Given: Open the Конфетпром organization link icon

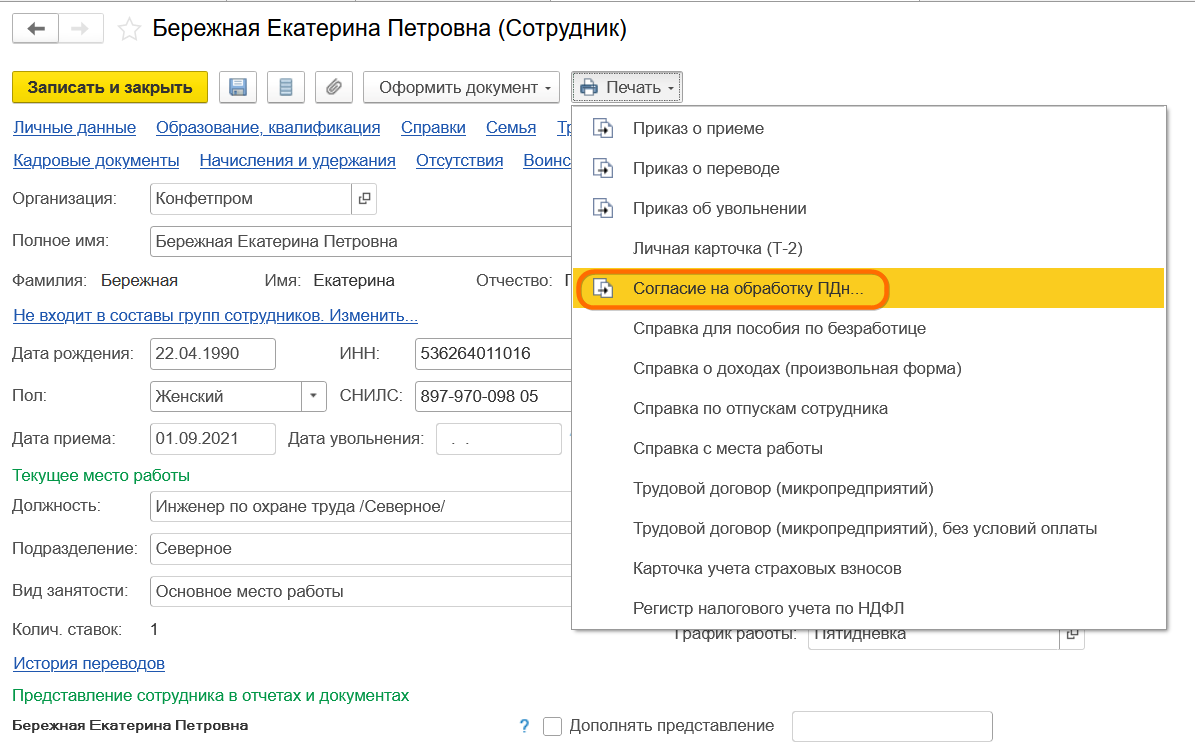Looking at the screenshot, I should 364,199.
